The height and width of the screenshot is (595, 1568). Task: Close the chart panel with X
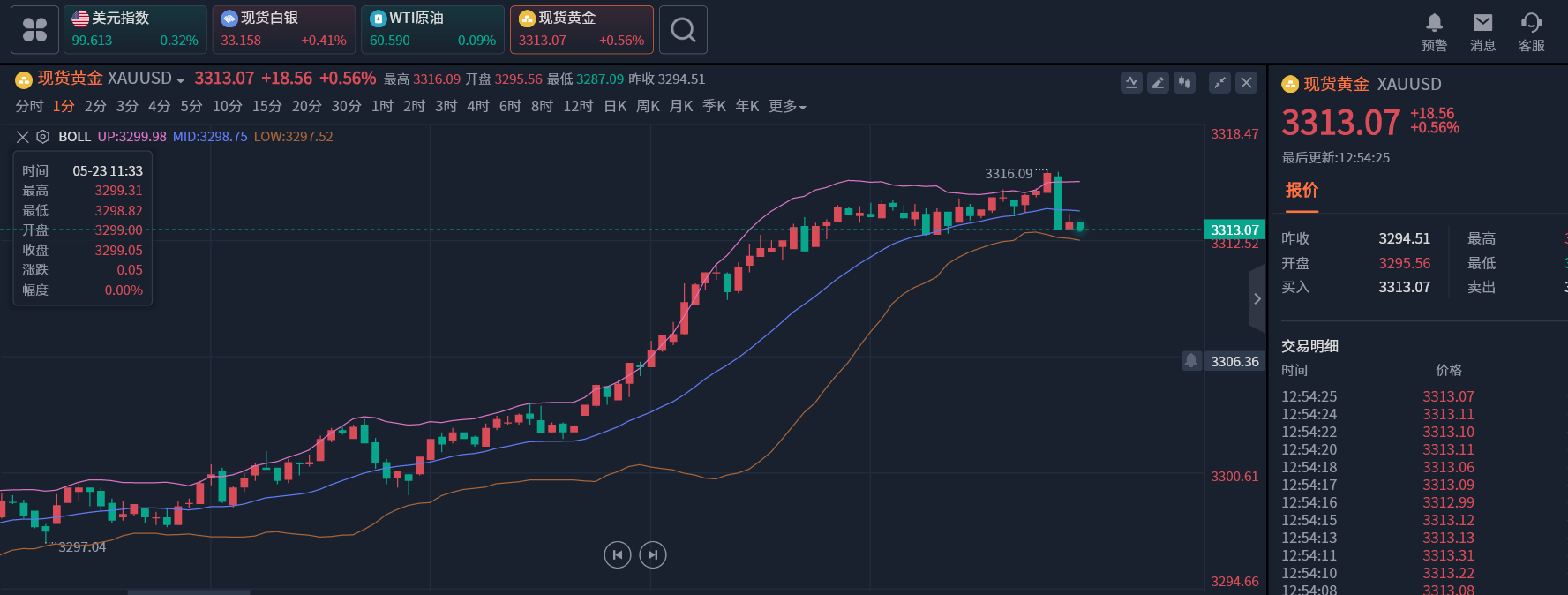click(x=1246, y=83)
